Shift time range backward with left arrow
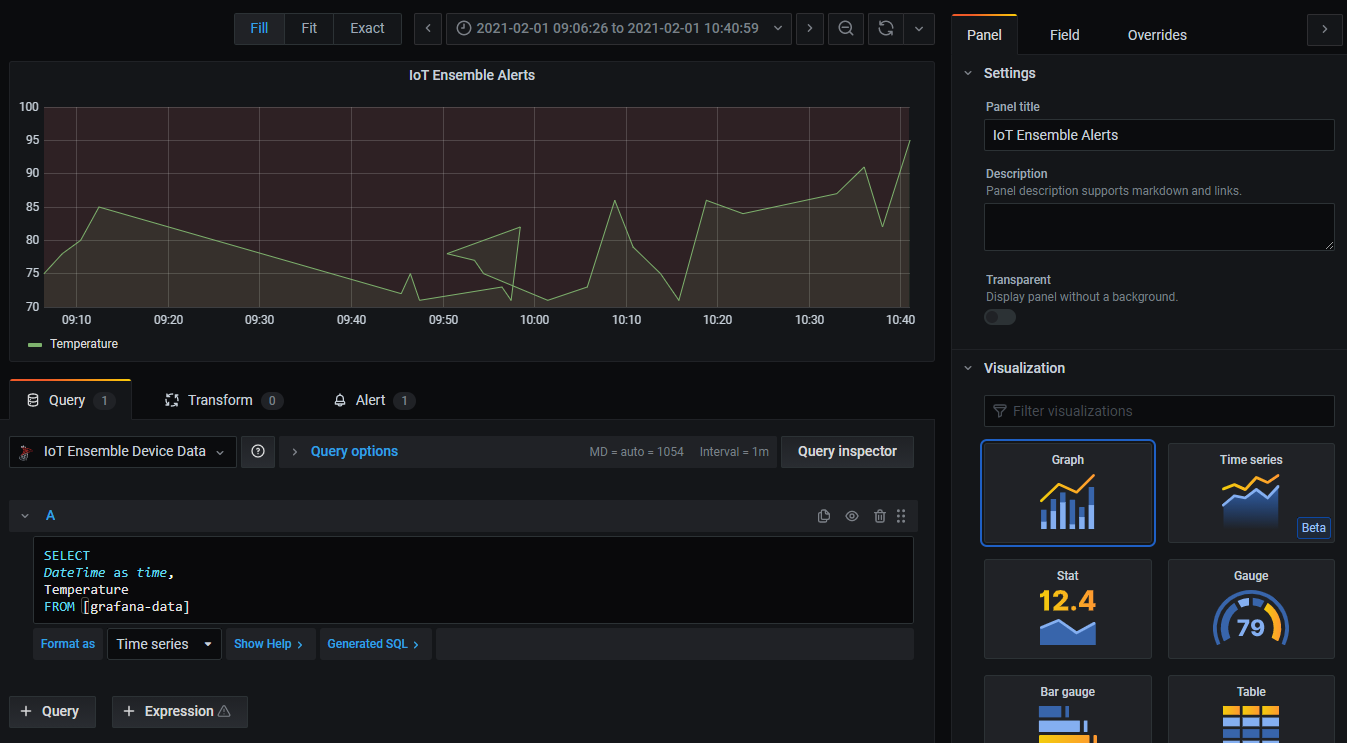The width and height of the screenshot is (1347, 743). (x=428, y=28)
